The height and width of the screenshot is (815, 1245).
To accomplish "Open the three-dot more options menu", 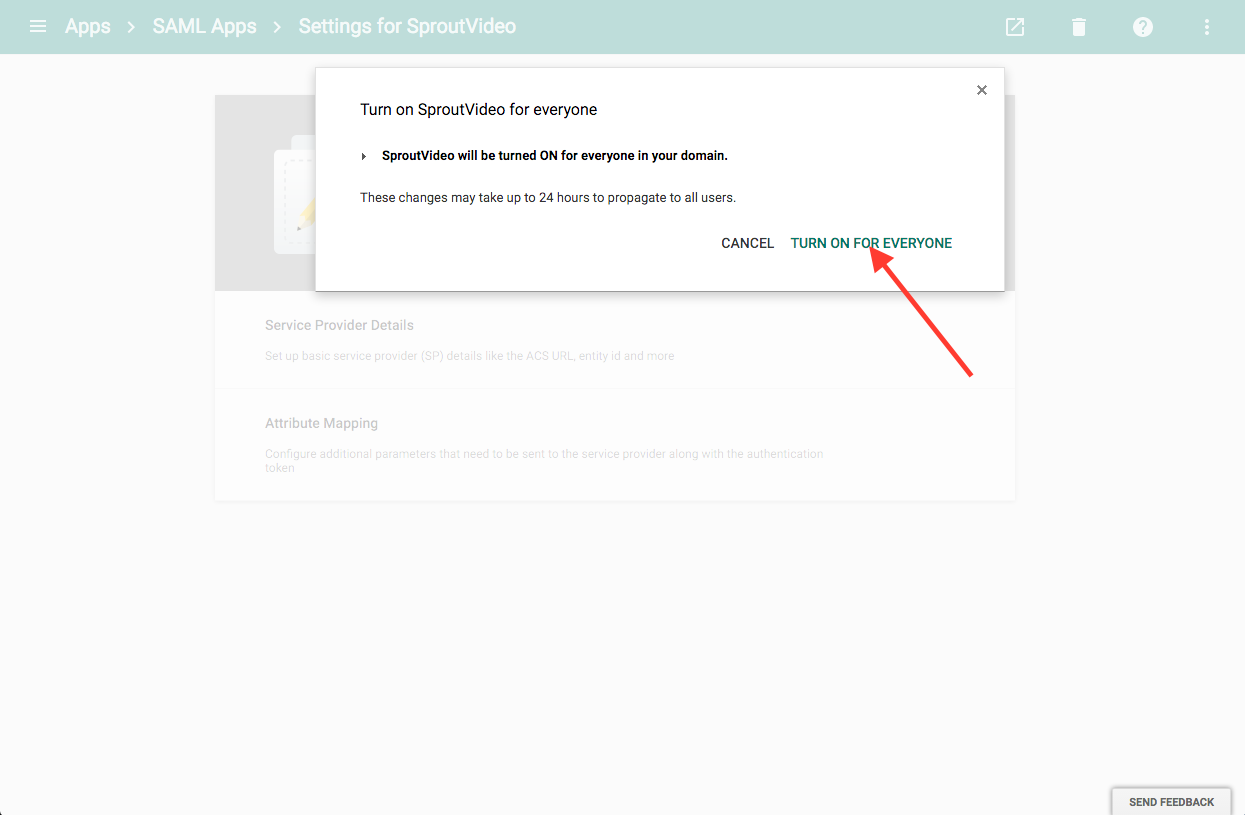I will tap(1207, 27).
